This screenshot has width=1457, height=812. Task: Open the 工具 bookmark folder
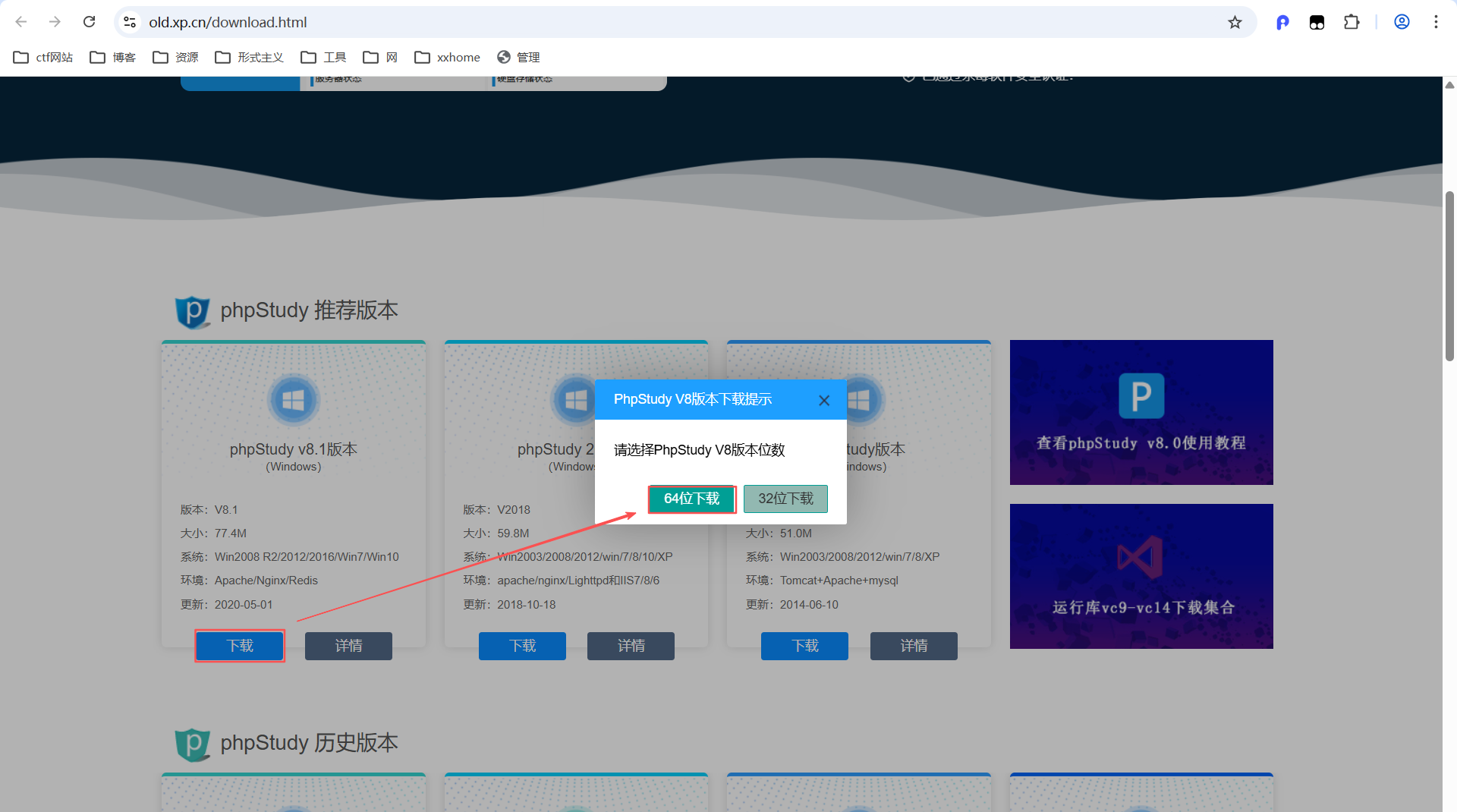323,57
